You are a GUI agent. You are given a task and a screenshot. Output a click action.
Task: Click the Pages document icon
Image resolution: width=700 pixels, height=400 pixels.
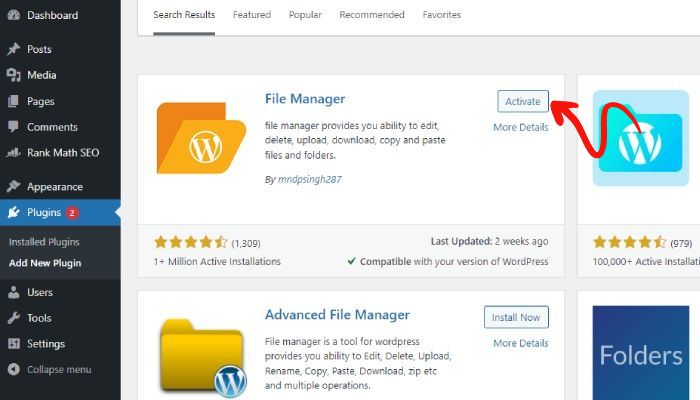14,101
